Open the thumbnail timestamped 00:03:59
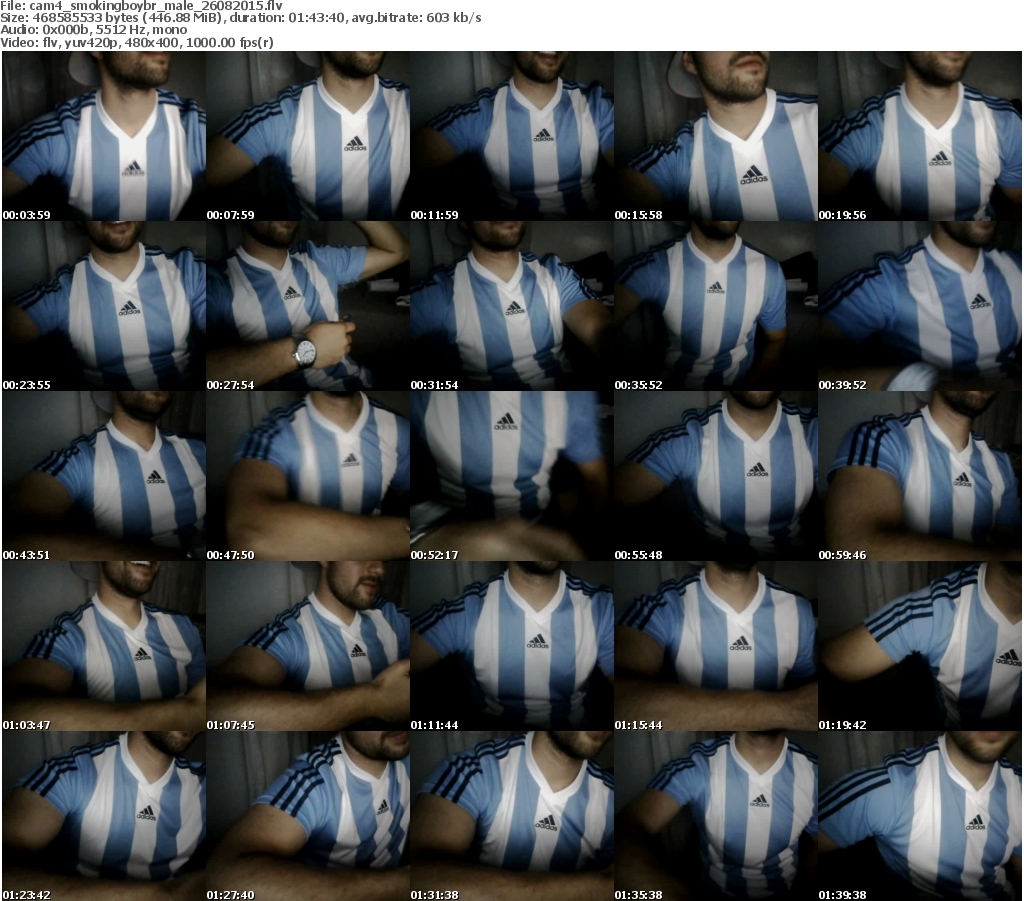Viewport: 1024px width, 901px height. (104, 136)
